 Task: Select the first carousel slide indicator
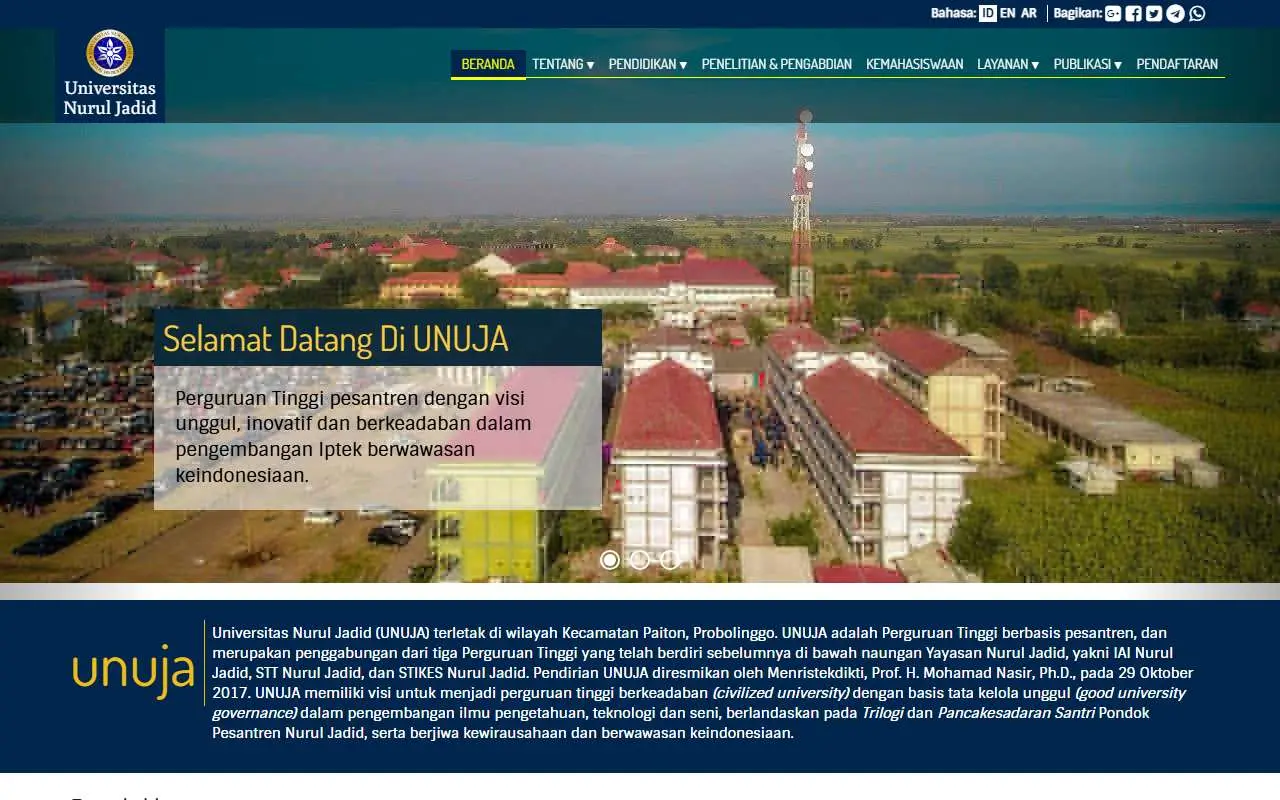click(x=610, y=560)
